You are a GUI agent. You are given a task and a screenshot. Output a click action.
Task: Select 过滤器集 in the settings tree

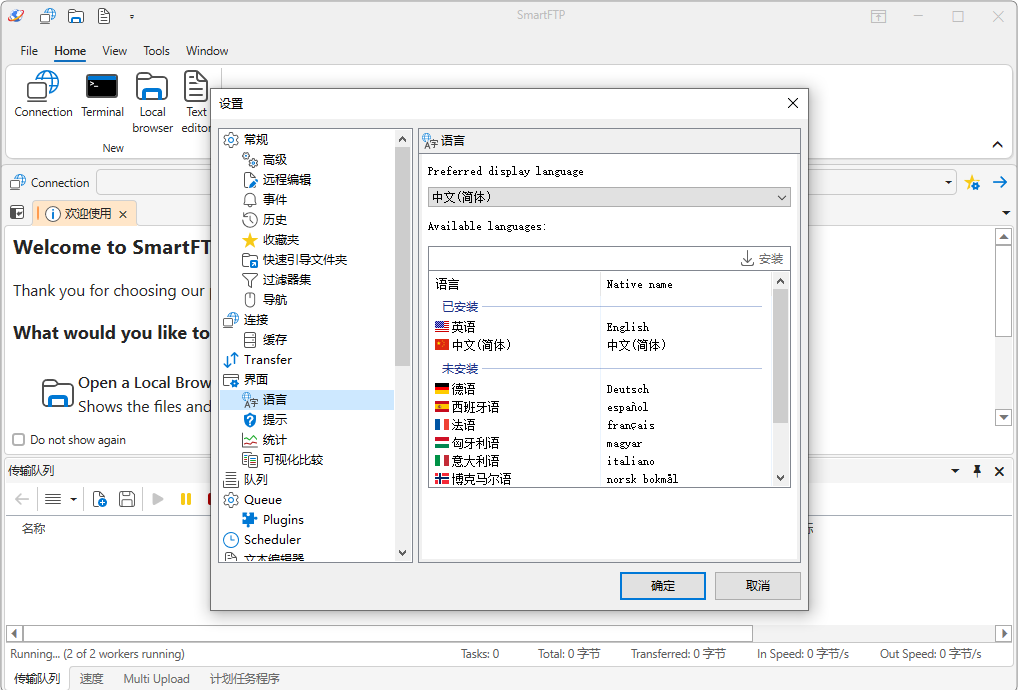click(286, 280)
